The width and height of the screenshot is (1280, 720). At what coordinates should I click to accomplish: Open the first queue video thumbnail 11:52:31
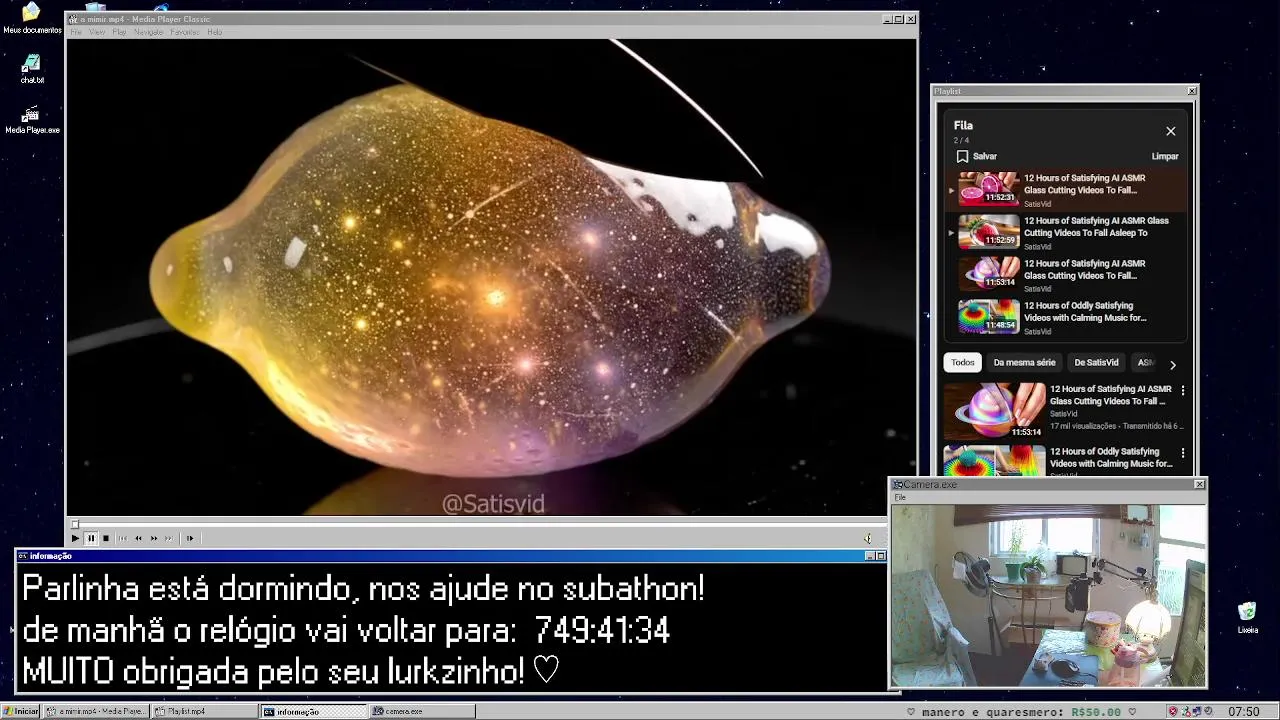989,188
